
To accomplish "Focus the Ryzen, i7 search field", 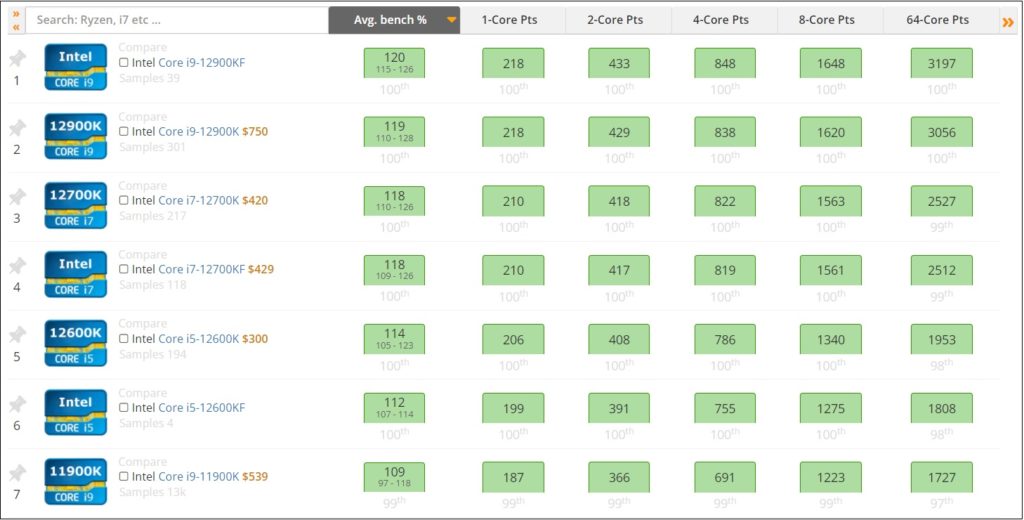I will coord(178,20).
